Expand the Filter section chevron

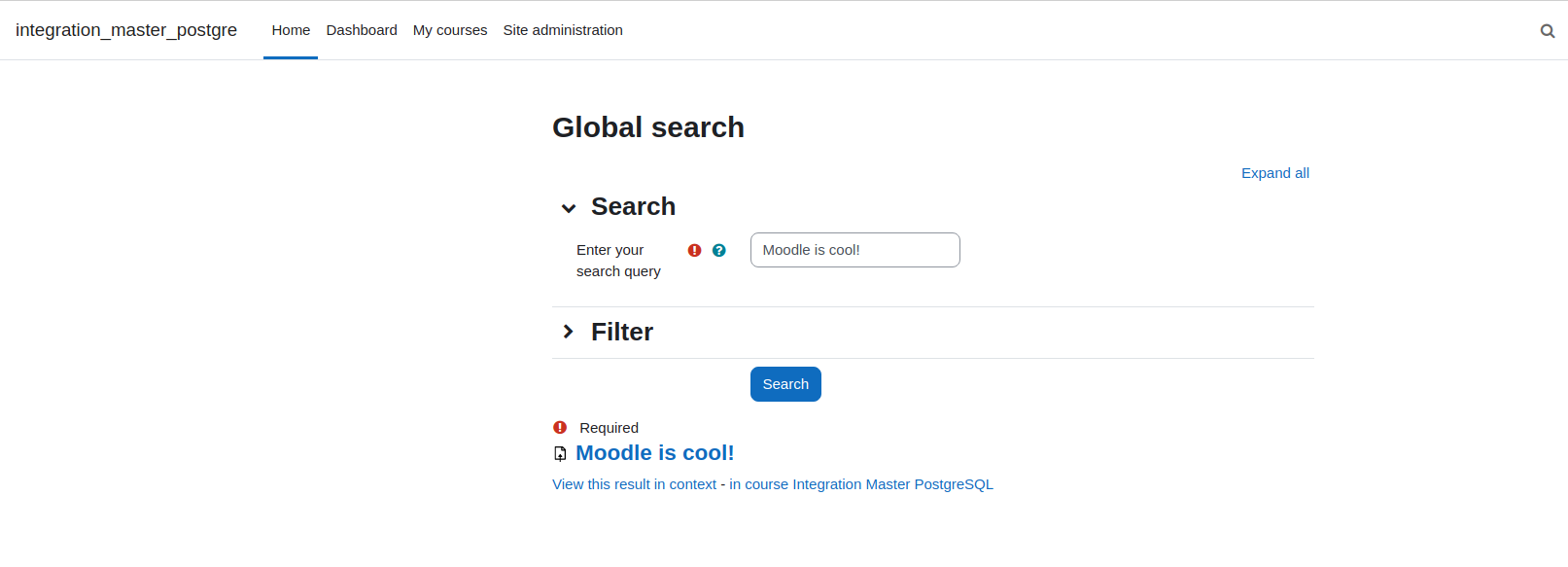(x=569, y=332)
